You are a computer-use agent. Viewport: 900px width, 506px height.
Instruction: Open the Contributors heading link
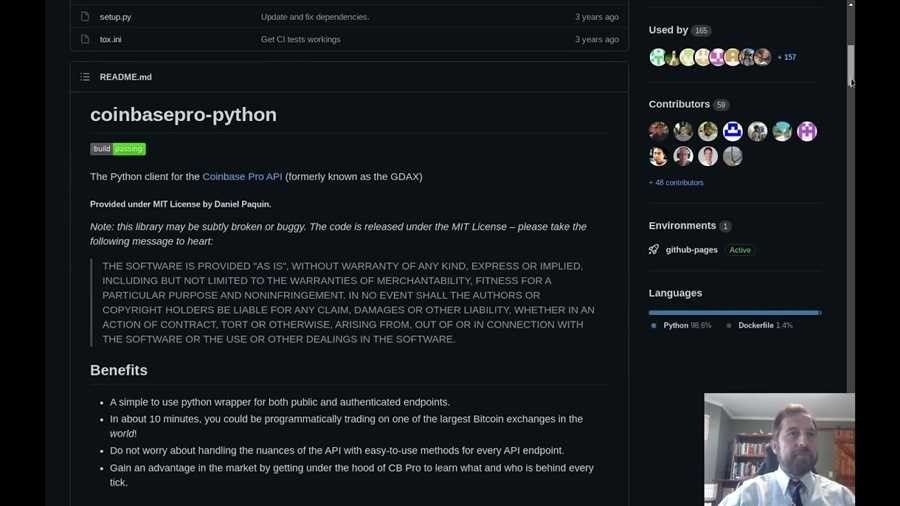click(679, 104)
